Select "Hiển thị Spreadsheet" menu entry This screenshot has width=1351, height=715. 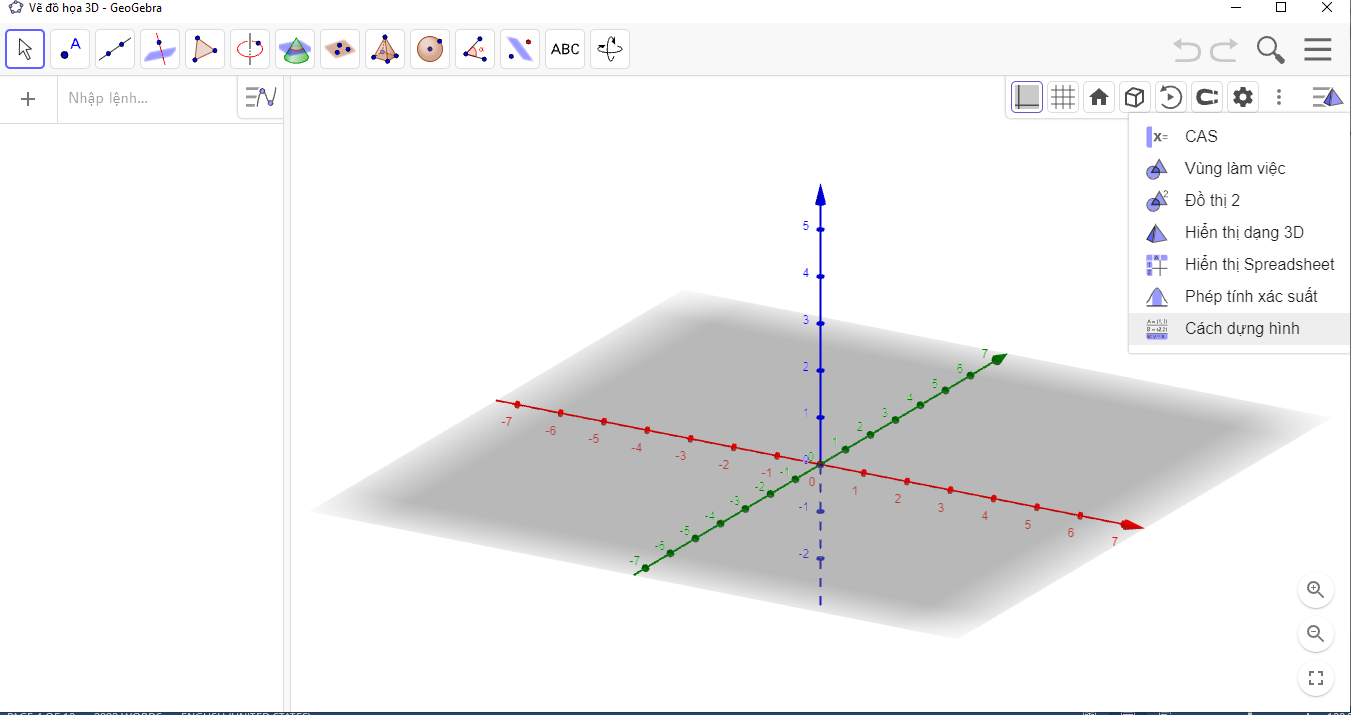click(x=1259, y=264)
